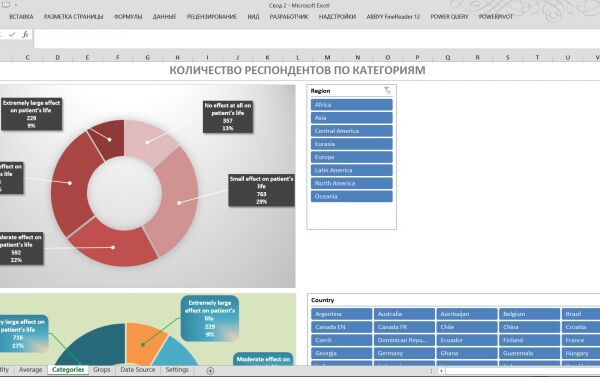
Task: Add a new sheet with plus button
Action: coord(210,370)
